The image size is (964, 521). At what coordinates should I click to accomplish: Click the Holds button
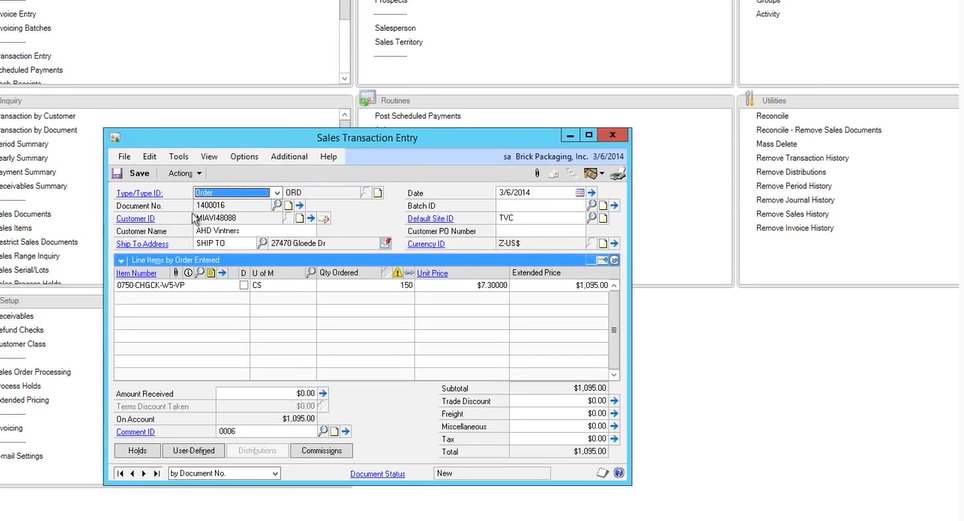tap(138, 451)
